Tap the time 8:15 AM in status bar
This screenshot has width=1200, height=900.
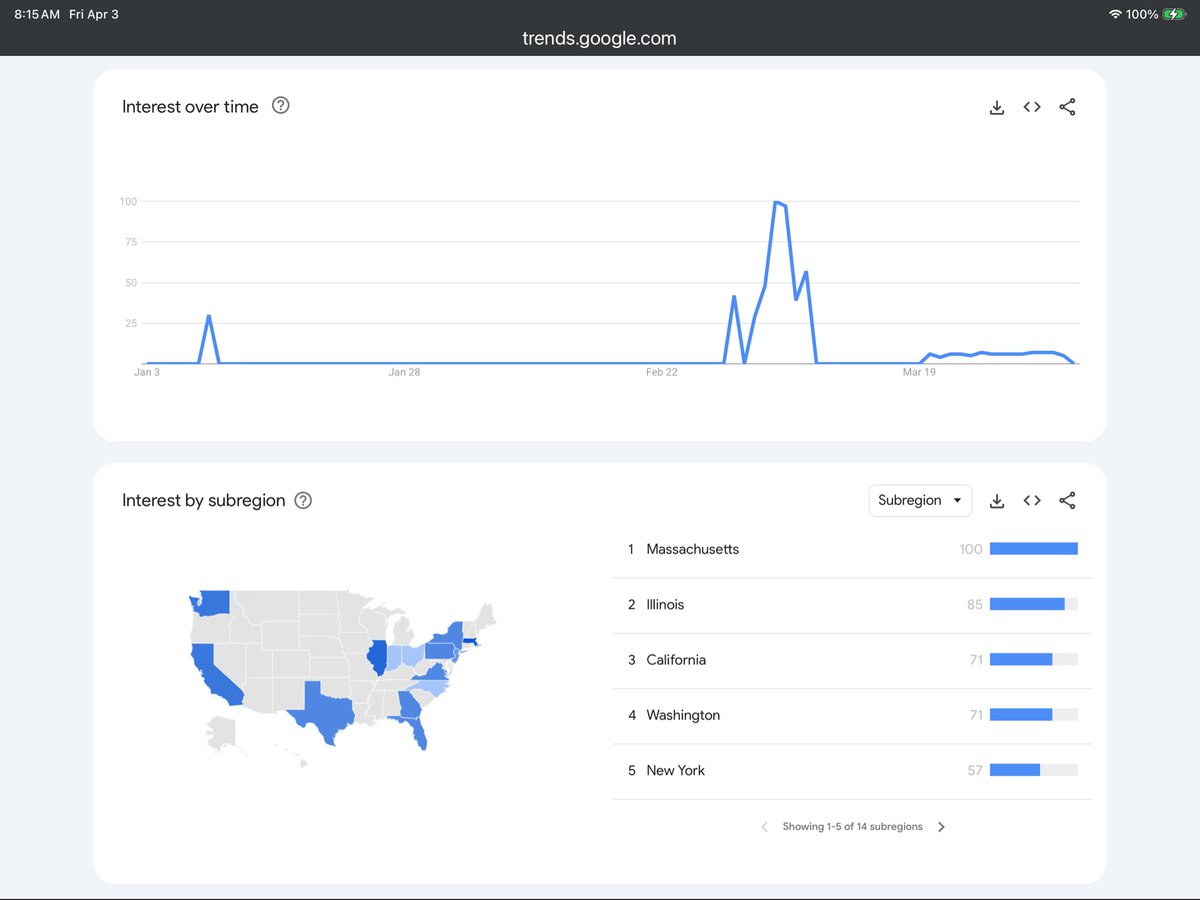[x=37, y=14]
